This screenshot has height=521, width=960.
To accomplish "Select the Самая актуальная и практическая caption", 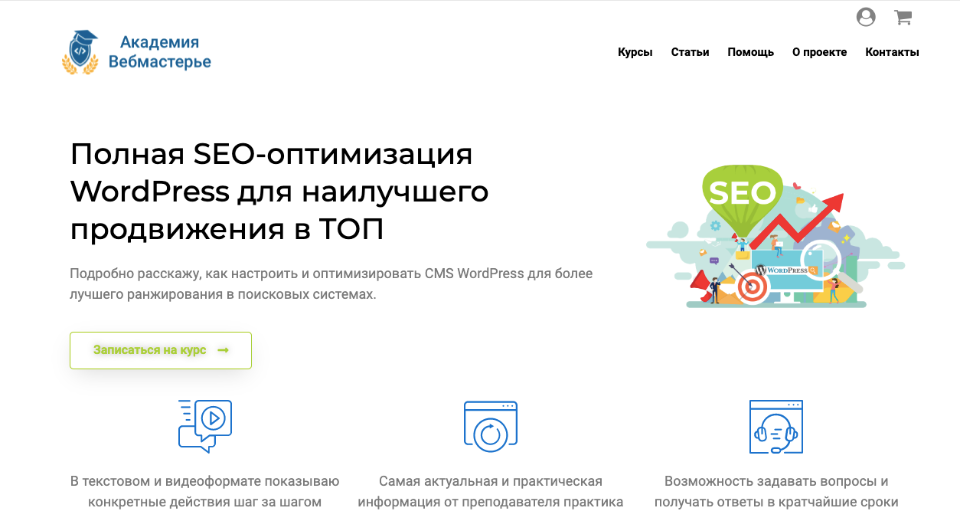I will 490,491.
